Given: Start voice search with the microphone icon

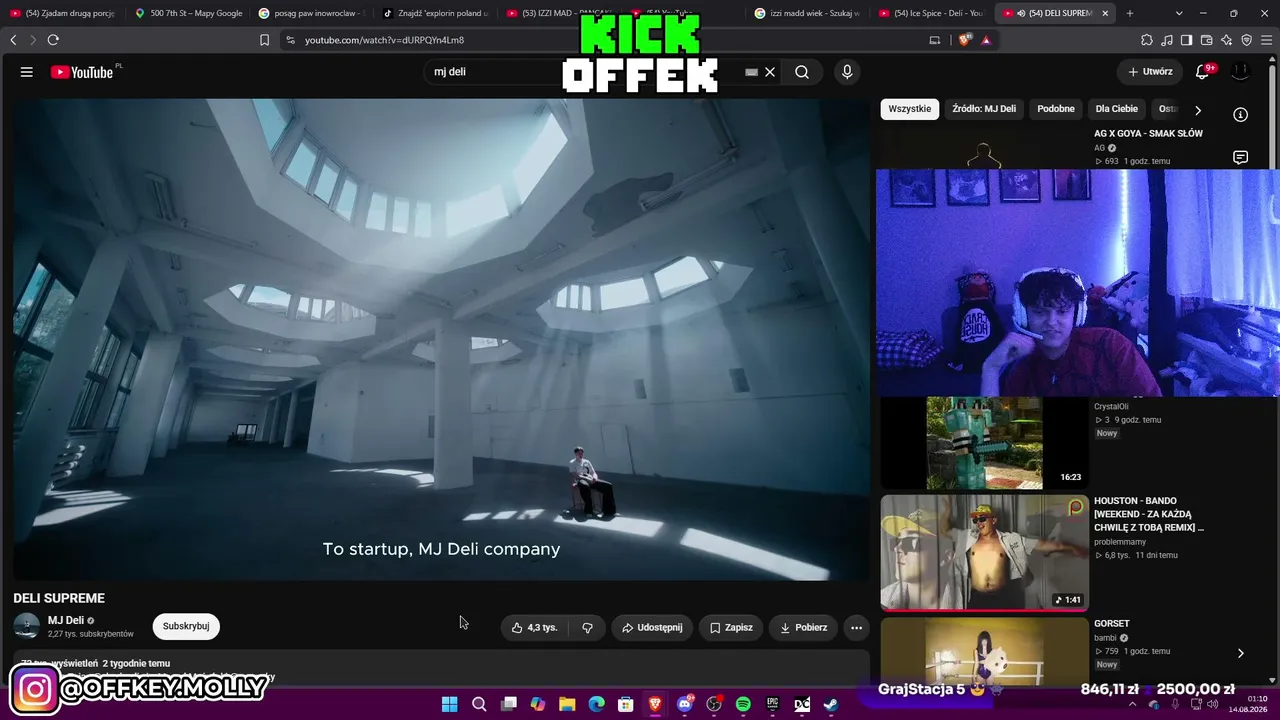Looking at the screenshot, I should click(x=847, y=72).
